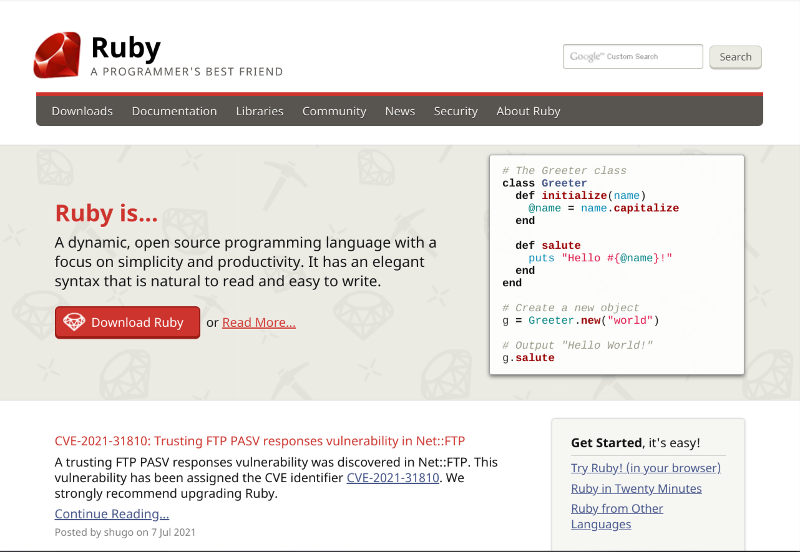
Task: Open Try Ruby! (in your browser)
Action: click(x=645, y=468)
